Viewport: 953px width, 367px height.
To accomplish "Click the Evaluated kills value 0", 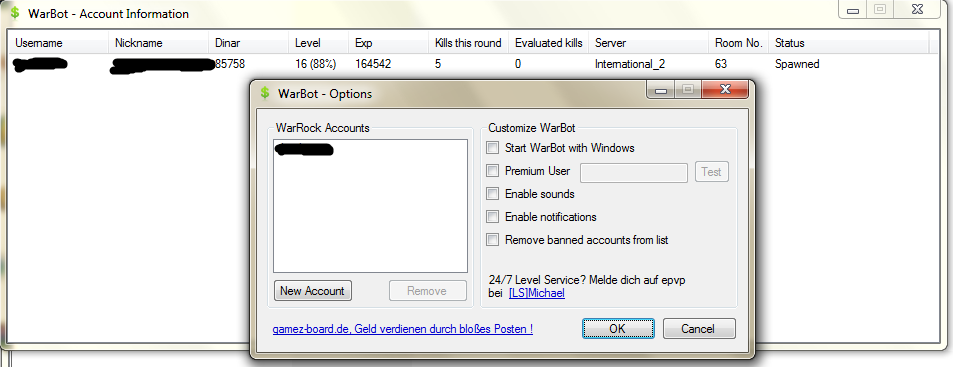I will click(518, 64).
